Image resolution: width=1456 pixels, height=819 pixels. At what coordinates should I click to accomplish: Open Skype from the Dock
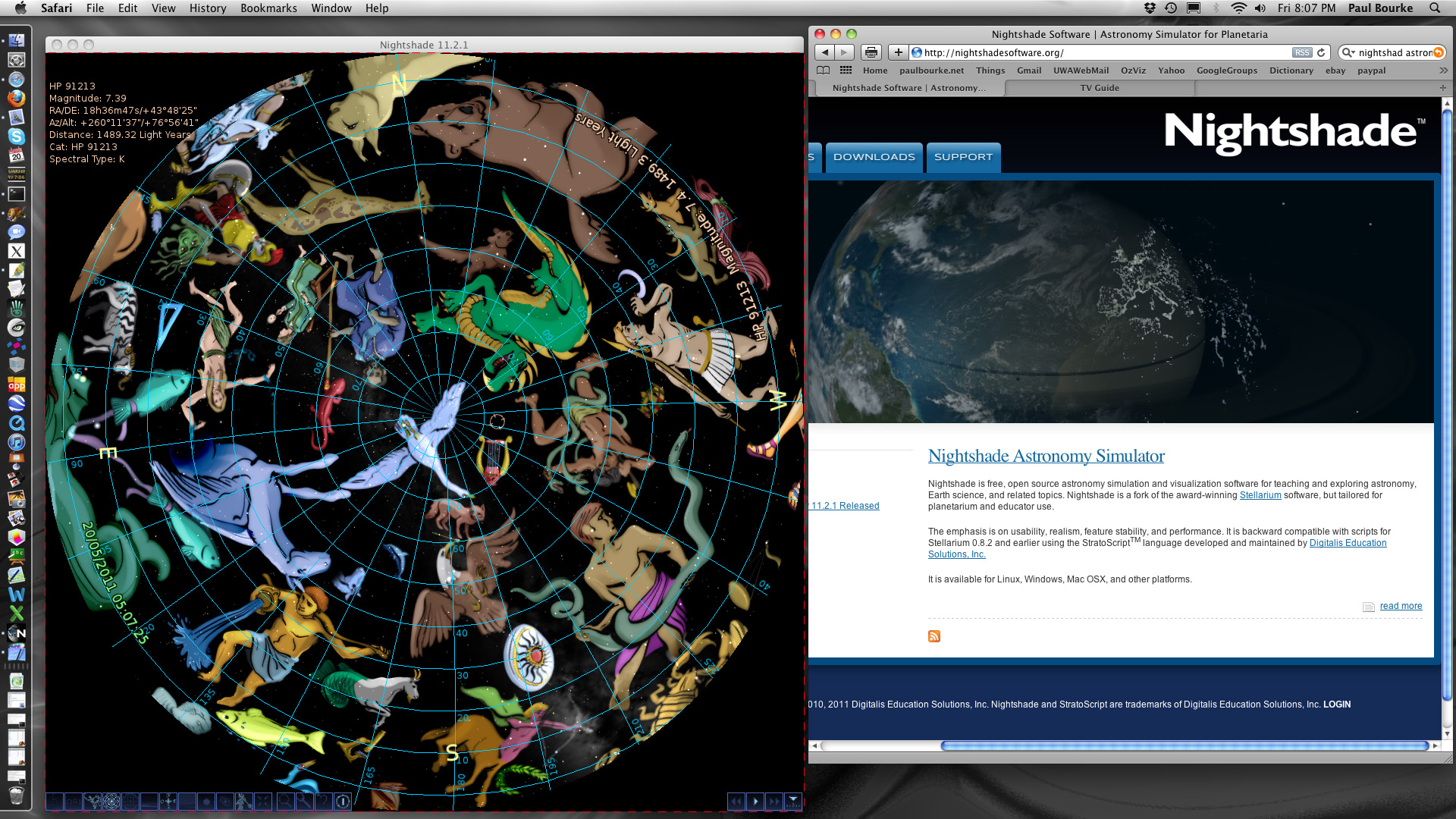(17, 136)
